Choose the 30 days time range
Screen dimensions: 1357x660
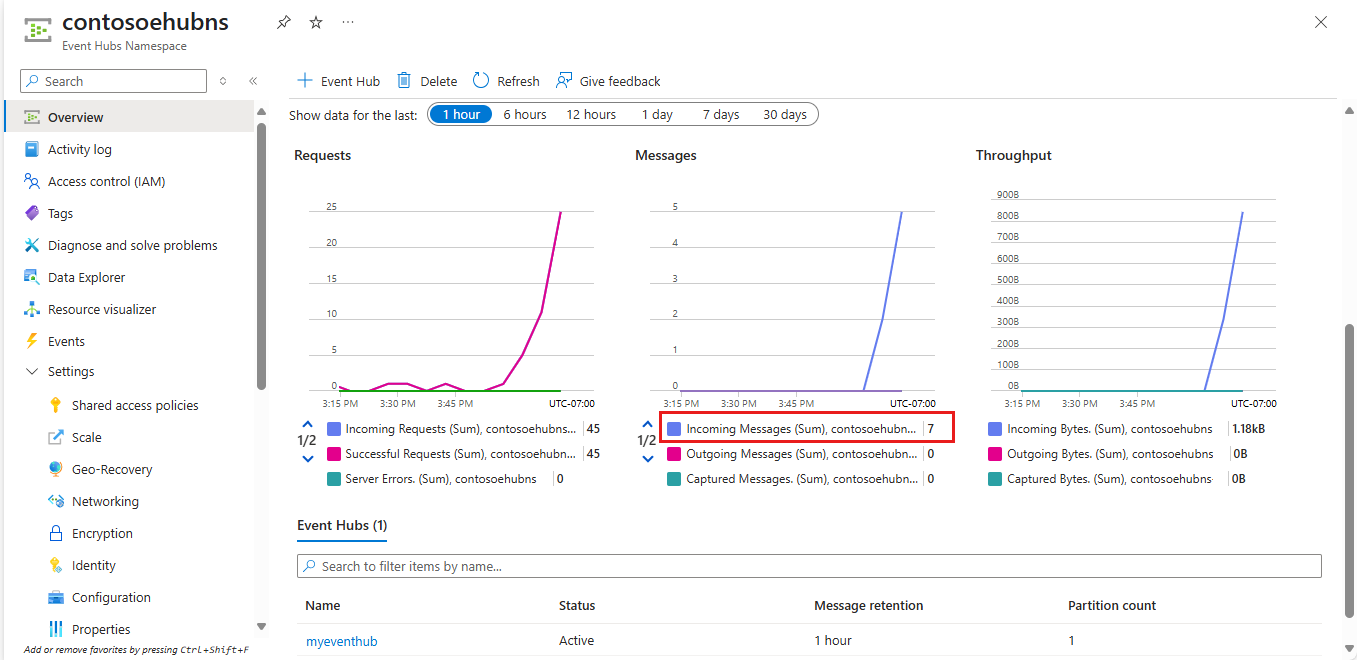pyautogui.click(x=784, y=114)
